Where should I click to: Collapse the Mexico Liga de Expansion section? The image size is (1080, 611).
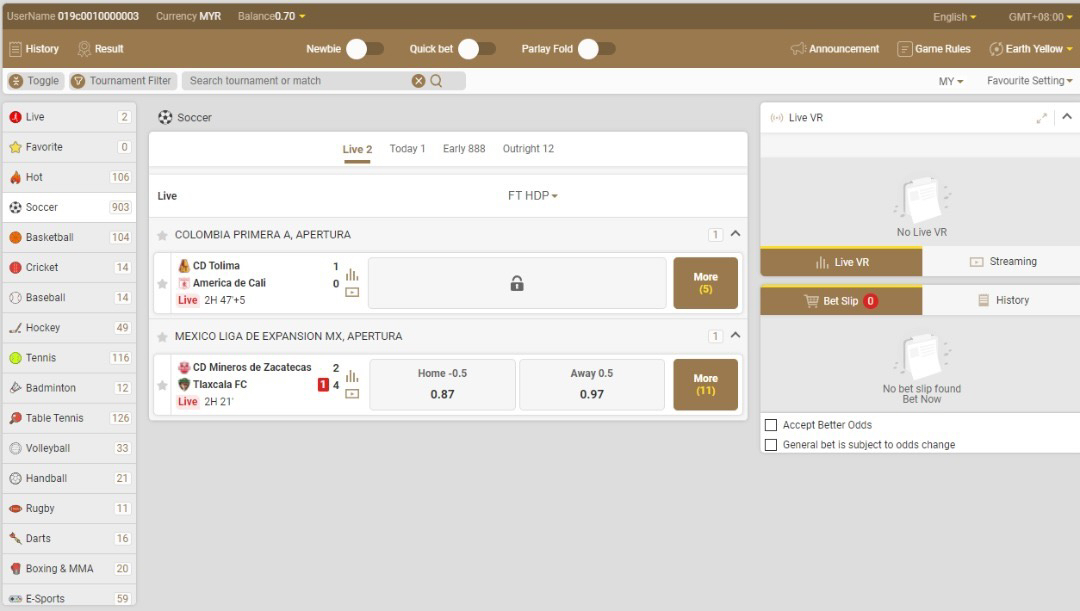736,336
